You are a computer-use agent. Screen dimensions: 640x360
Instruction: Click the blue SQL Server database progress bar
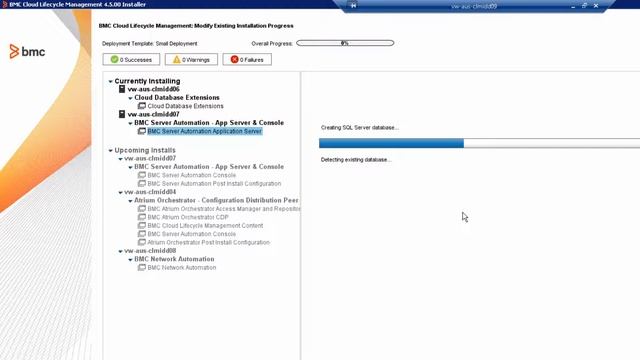(480, 143)
